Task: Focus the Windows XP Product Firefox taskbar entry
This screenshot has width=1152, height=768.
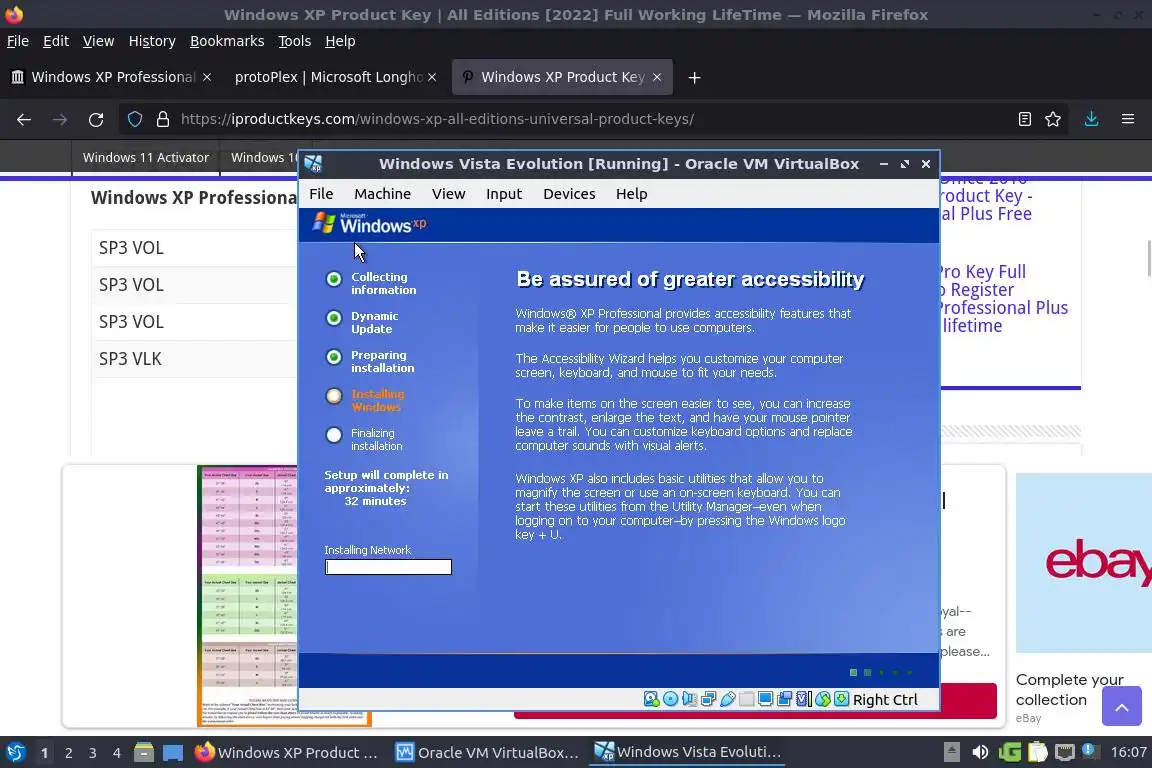Action: 287,752
